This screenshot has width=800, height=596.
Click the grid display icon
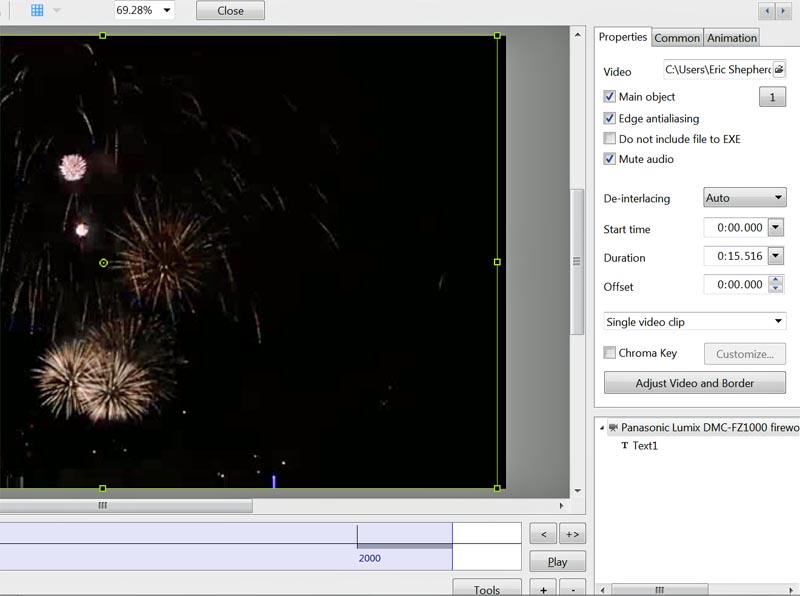coord(37,10)
